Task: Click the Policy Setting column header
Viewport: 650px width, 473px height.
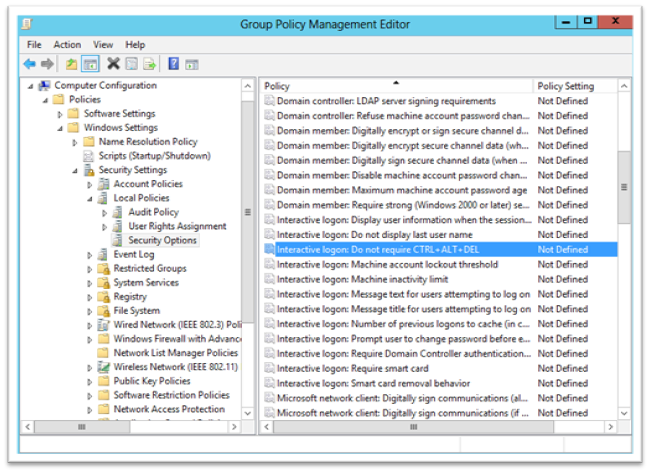Action: pos(565,87)
